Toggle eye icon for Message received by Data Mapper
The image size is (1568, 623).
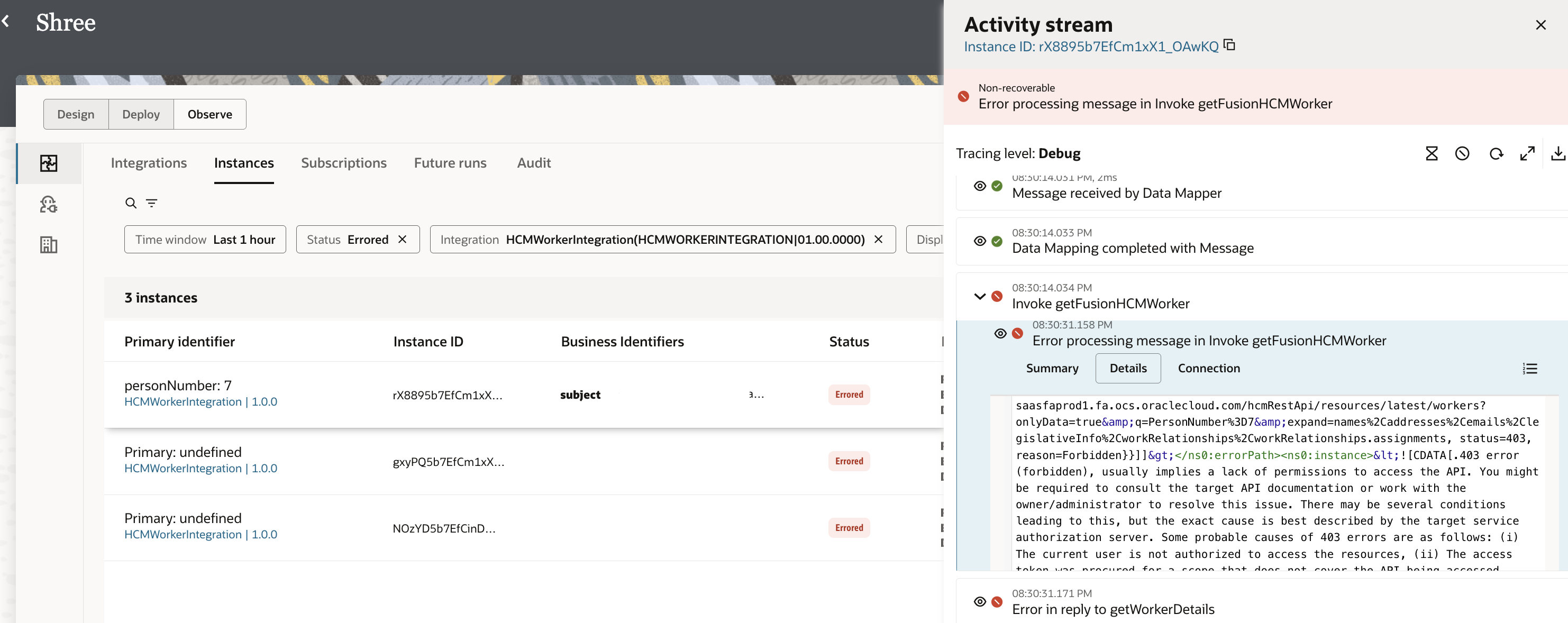pyautogui.click(x=979, y=186)
